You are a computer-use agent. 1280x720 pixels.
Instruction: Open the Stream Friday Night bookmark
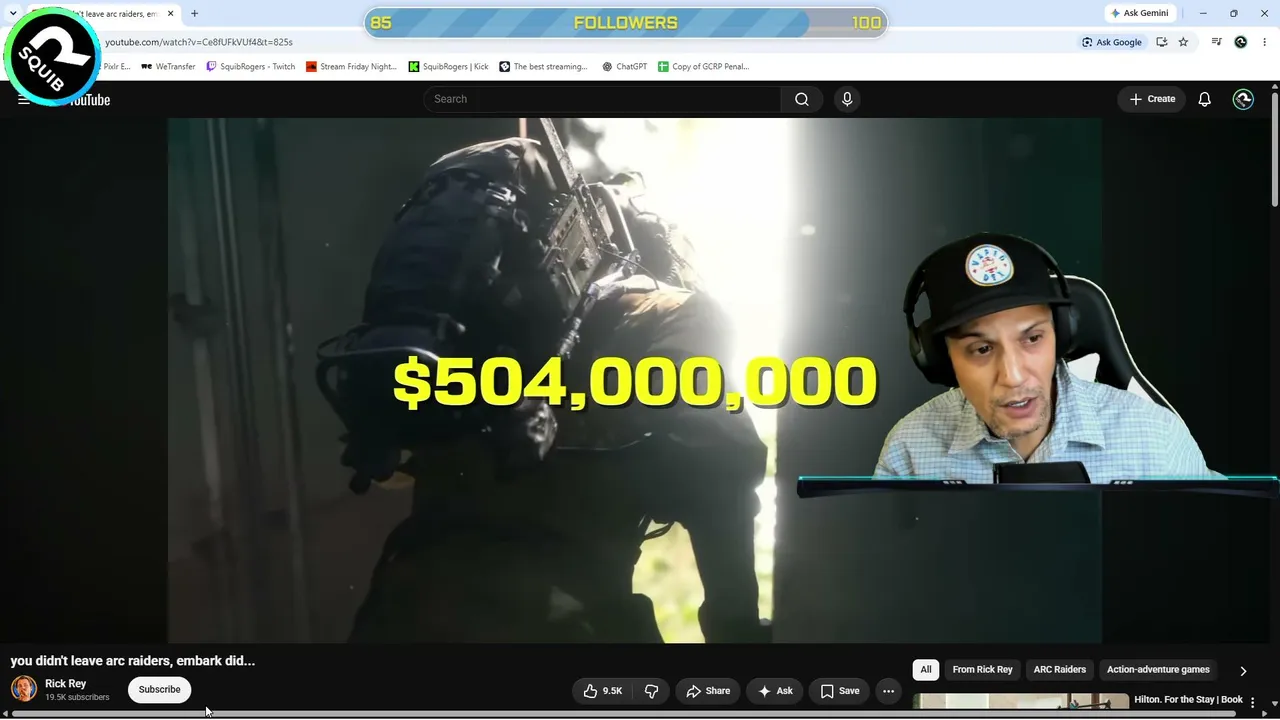[352, 67]
